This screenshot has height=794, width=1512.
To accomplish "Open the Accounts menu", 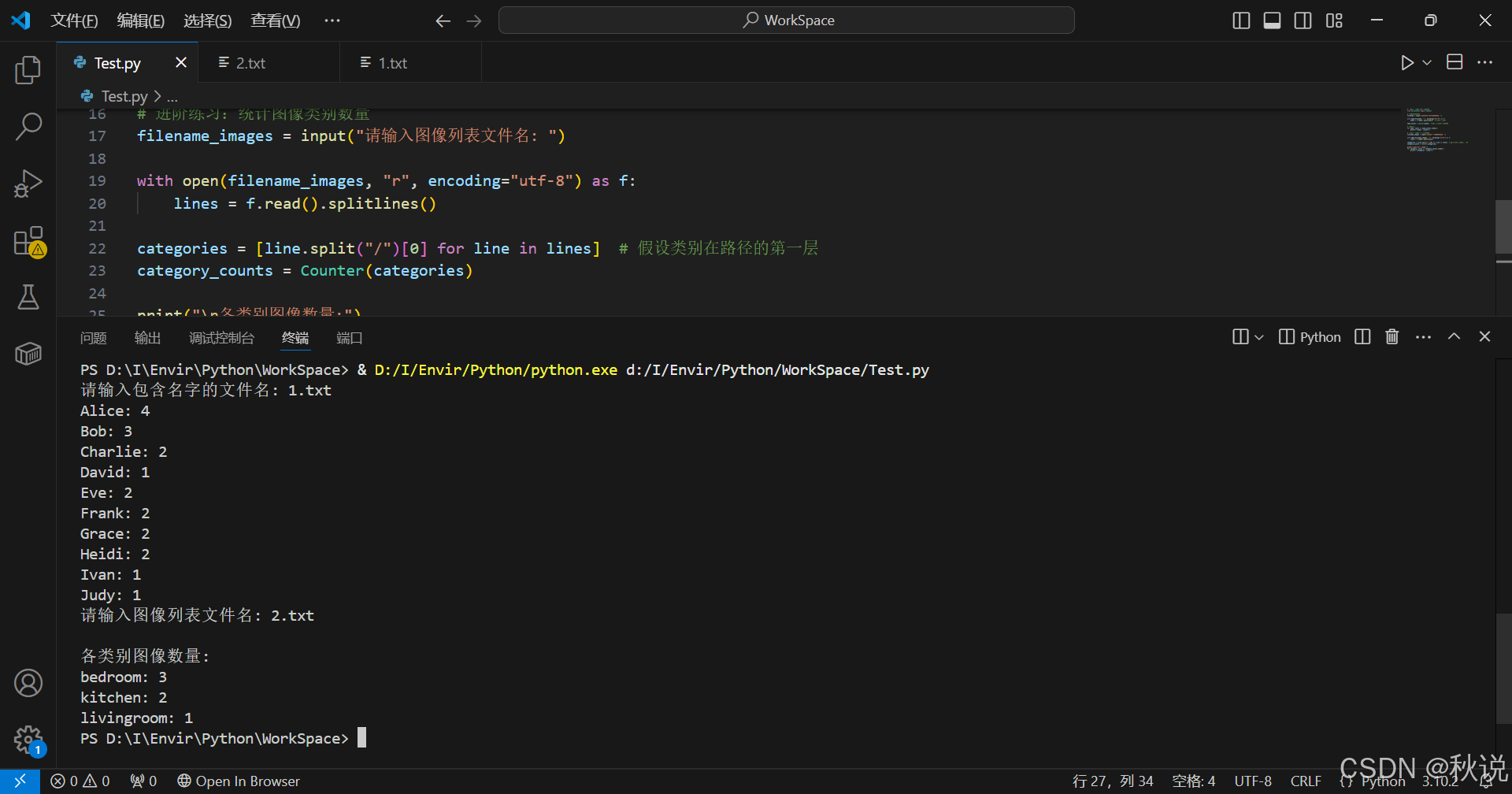I will pos(28,683).
